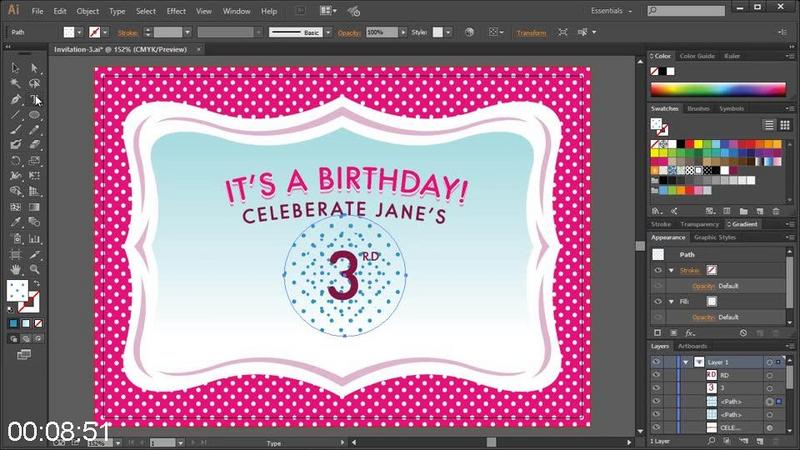
Task: Click Stroke label in Appearance panel
Action: tap(689, 270)
